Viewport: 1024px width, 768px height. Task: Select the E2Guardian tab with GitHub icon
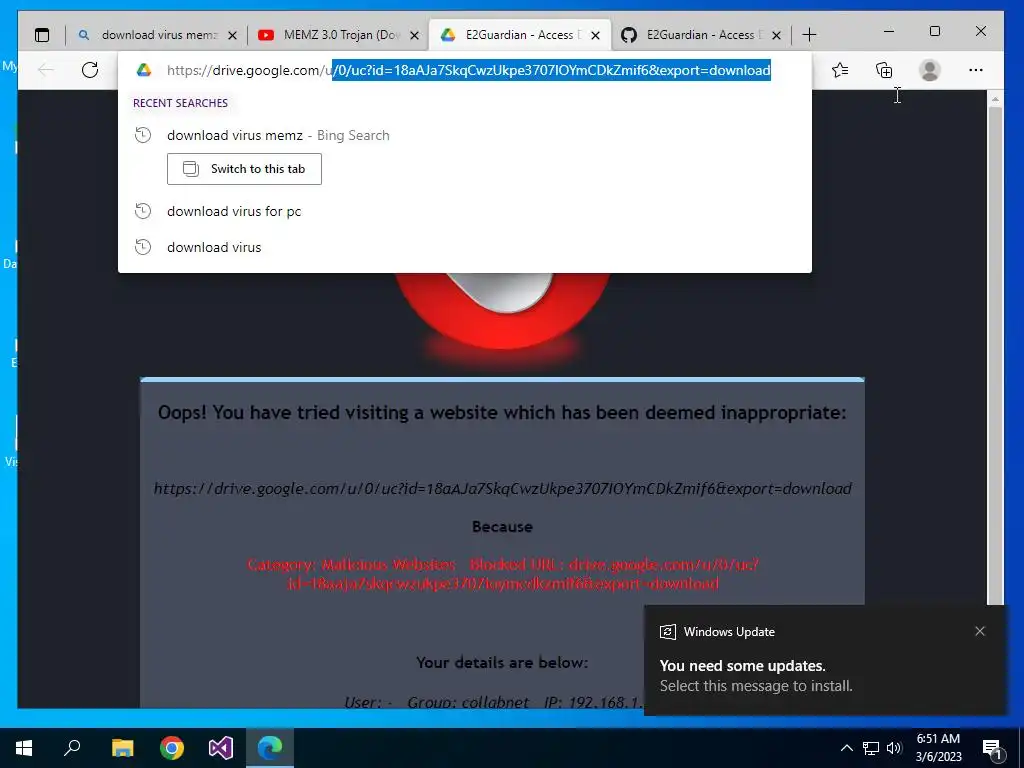pyautogui.click(x=701, y=35)
